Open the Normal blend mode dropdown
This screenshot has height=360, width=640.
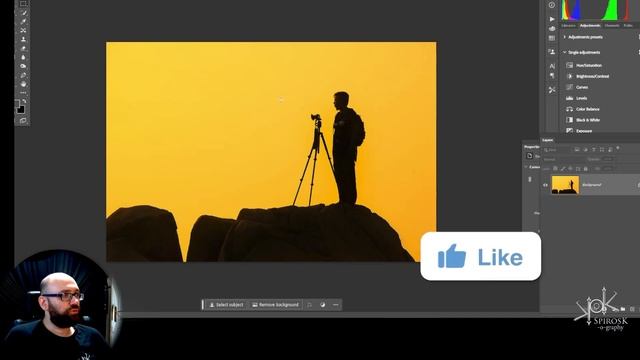coord(563,159)
